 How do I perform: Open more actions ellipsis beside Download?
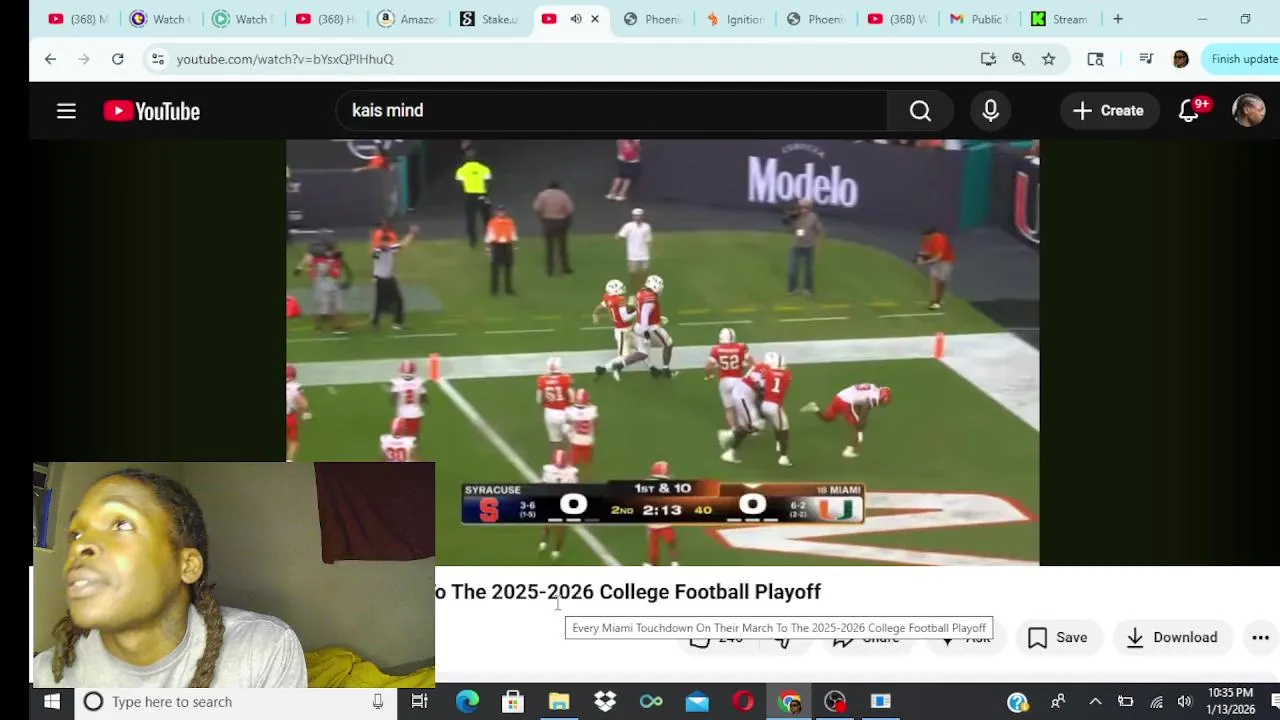[1260, 637]
